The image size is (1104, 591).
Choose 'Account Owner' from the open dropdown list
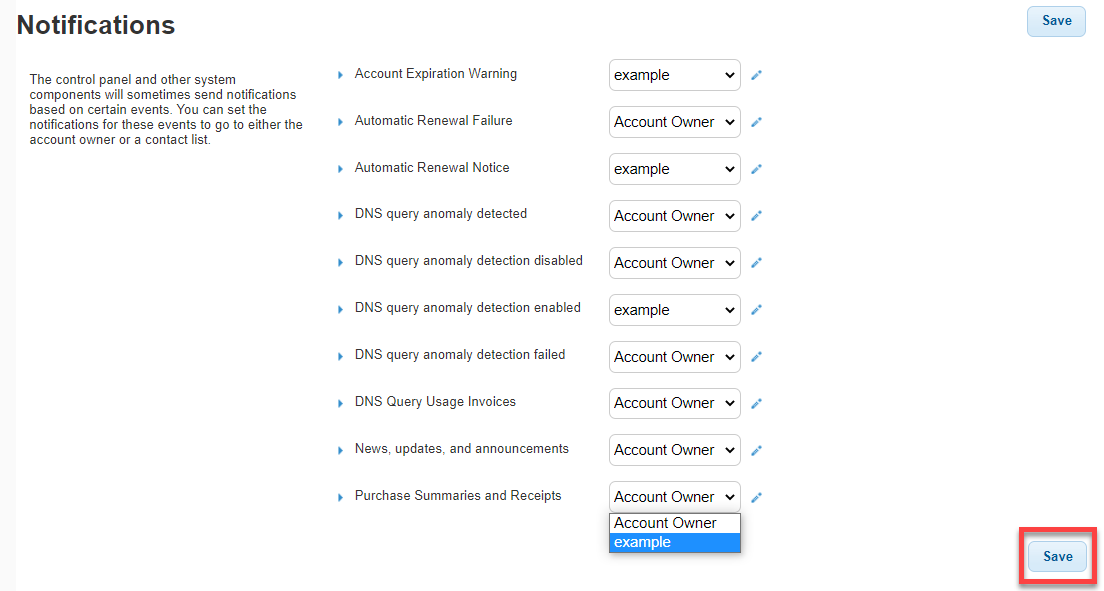[674, 523]
